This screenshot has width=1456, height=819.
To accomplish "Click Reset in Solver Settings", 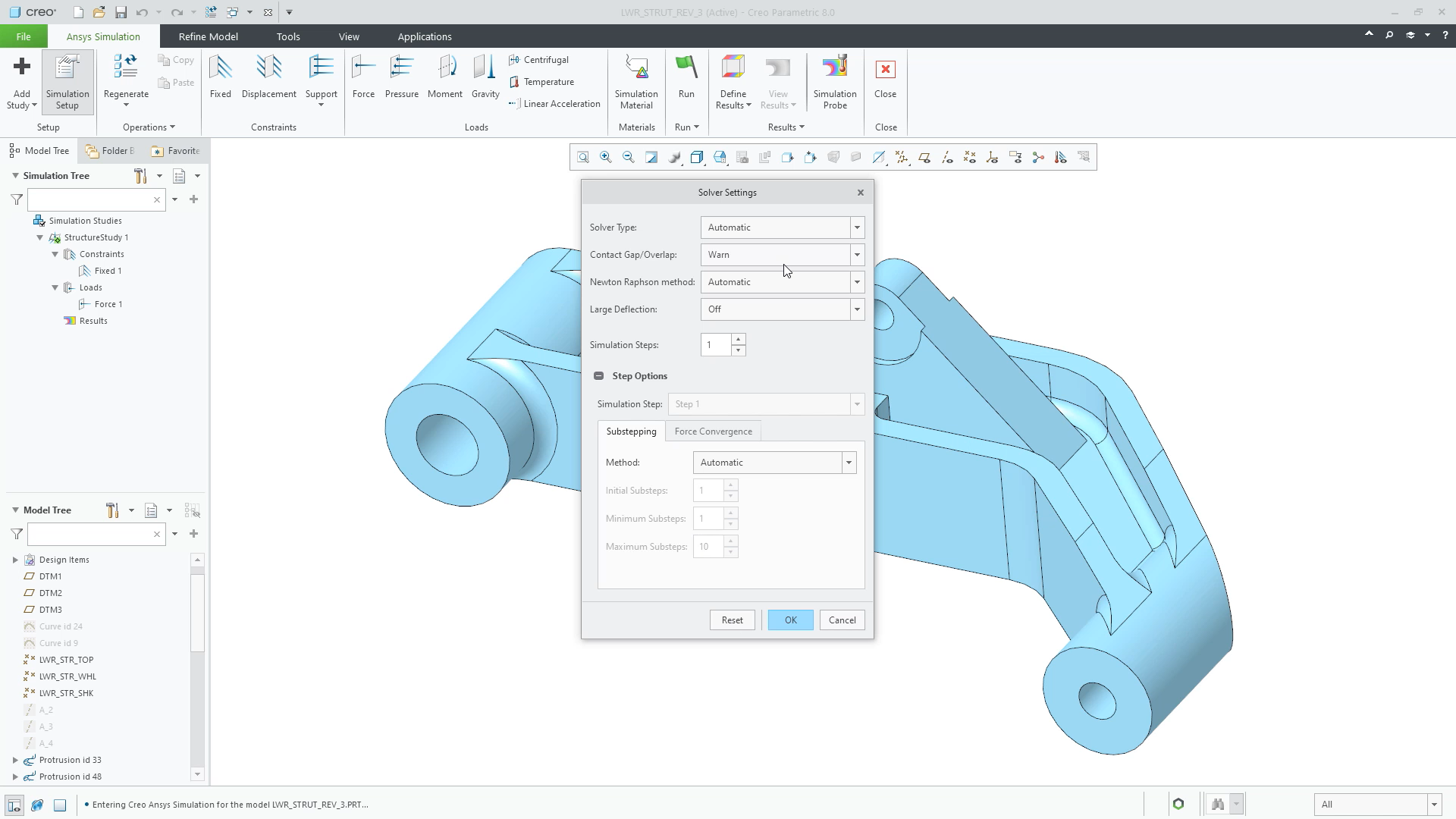I will (732, 620).
